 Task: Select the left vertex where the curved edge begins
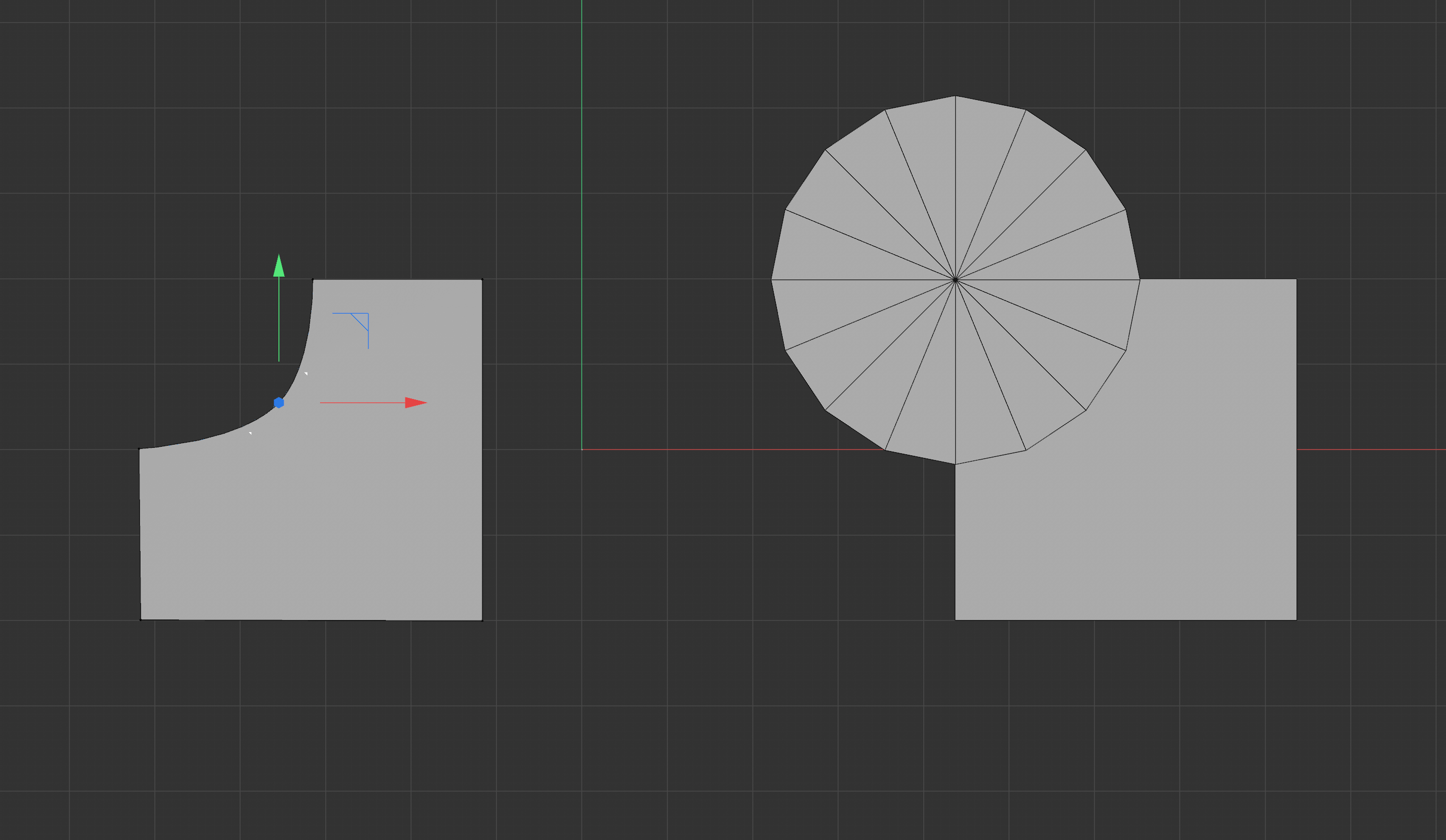[139, 449]
